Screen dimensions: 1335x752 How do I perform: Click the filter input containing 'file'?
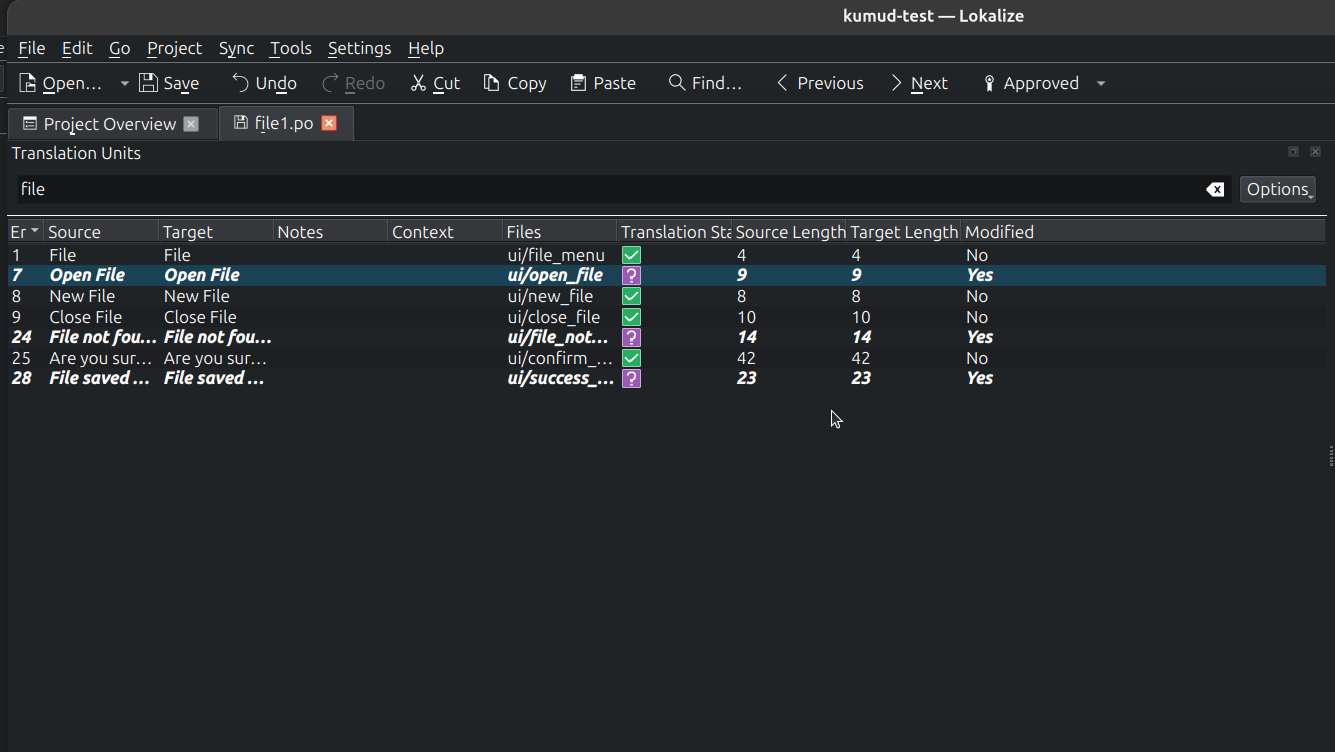(600, 189)
